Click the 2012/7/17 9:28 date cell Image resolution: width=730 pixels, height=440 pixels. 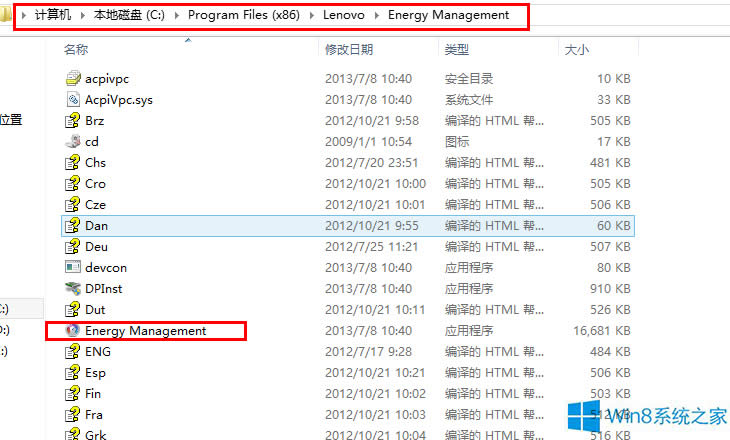[x=368, y=352]
